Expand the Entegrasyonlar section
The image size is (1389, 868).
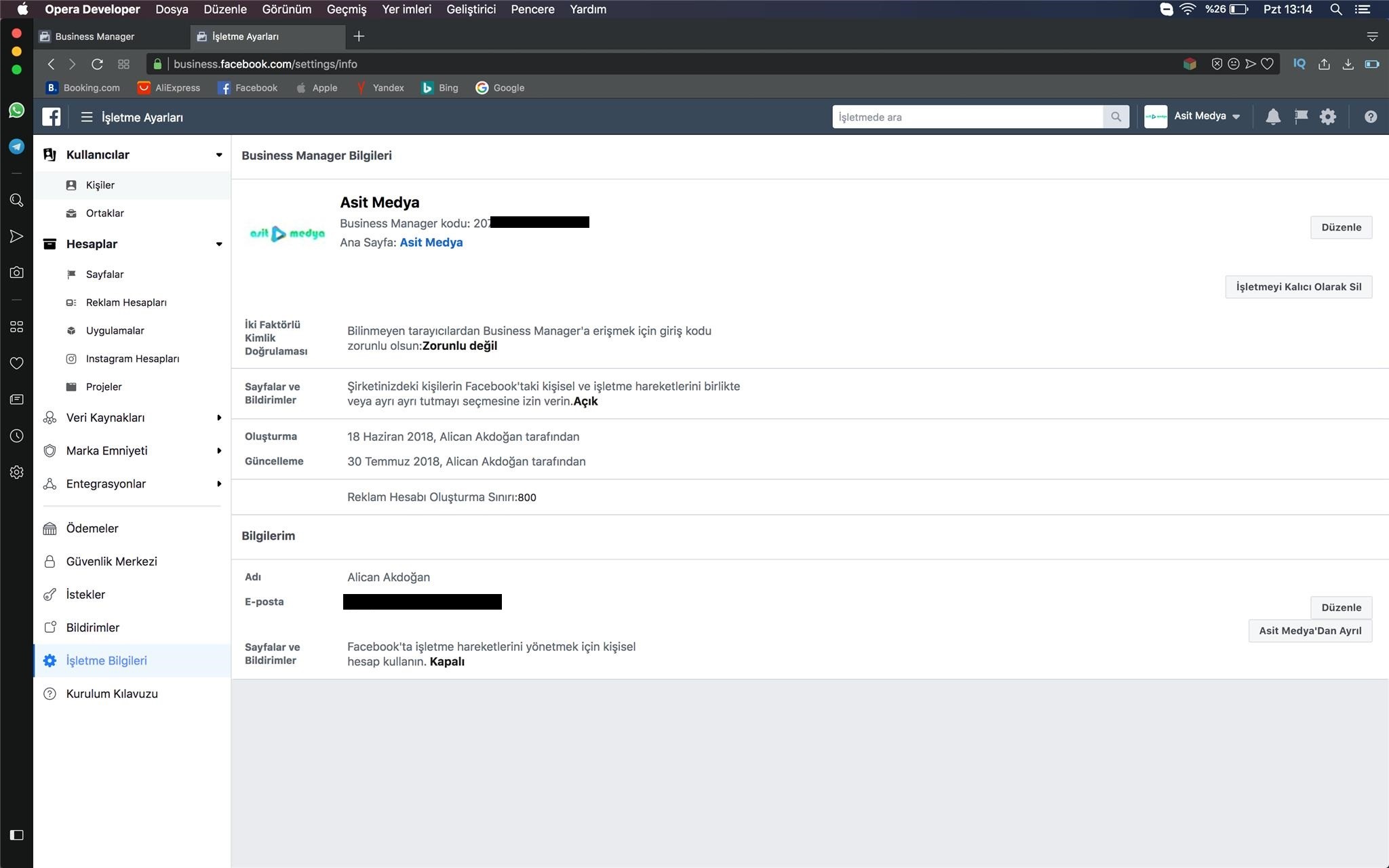pyautogui.click(x=218, y=484)
